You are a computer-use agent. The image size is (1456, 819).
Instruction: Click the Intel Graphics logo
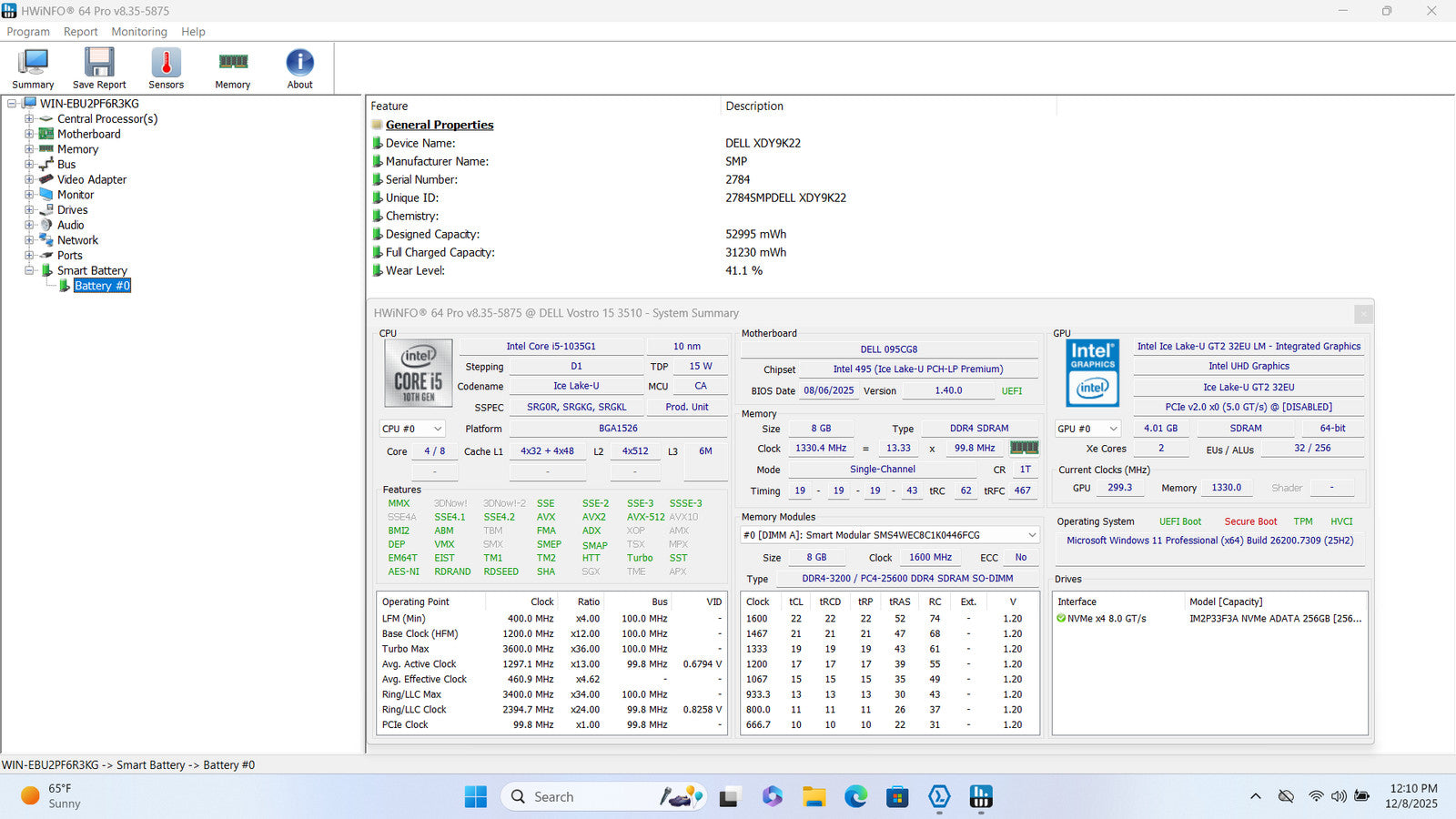click(x=1092, y=373)
